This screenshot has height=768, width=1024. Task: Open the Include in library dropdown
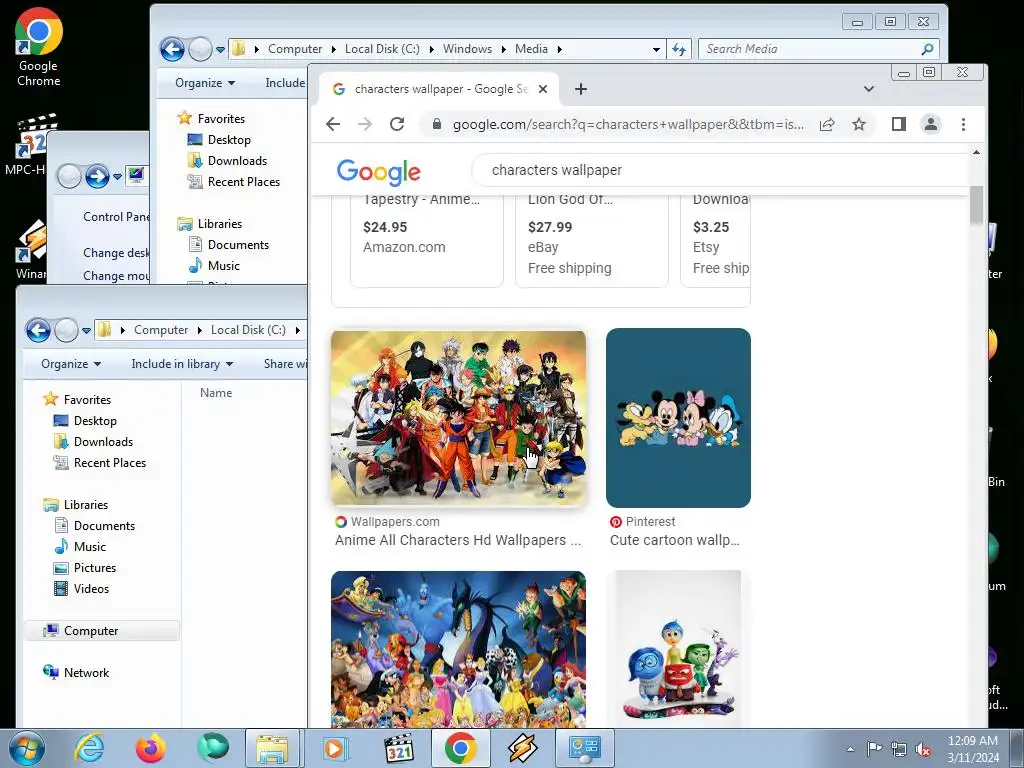point(182,364)
